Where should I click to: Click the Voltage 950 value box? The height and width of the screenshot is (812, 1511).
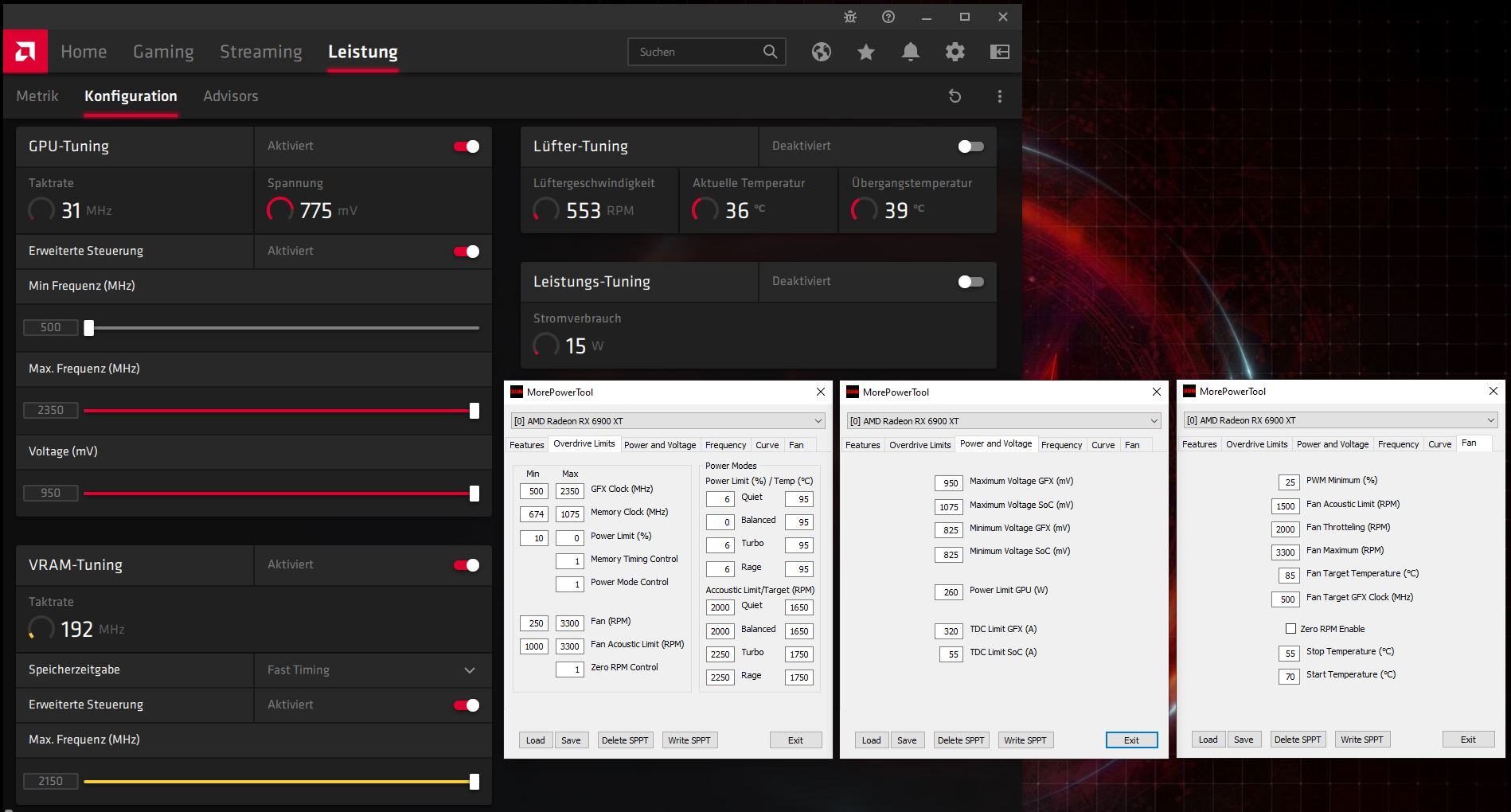50,494
